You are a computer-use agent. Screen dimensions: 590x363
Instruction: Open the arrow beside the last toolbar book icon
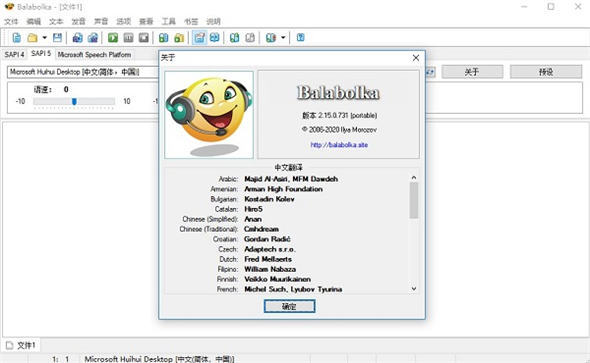point(283,38)
